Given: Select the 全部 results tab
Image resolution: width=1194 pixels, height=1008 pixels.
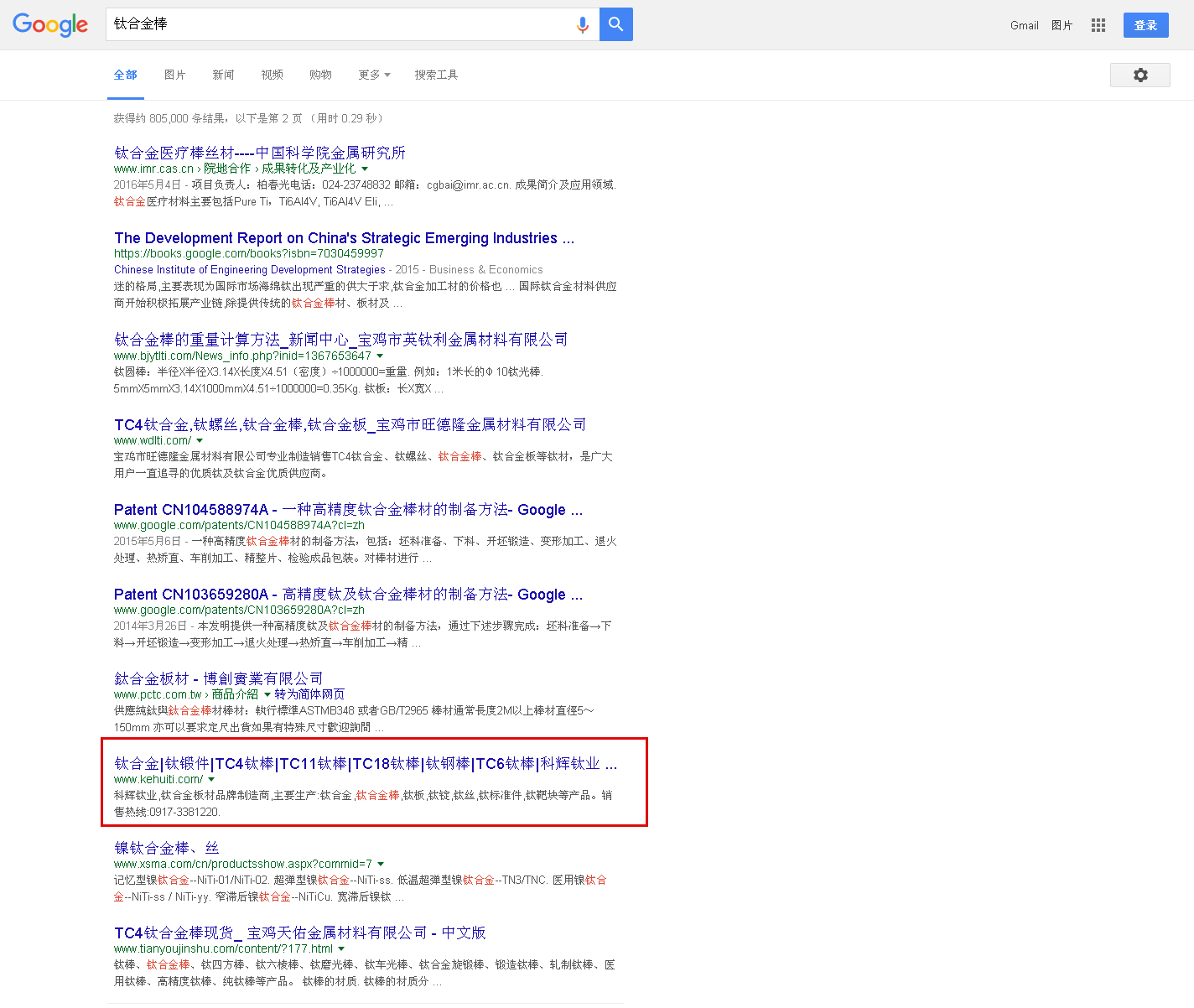Looking at the screenshot, I should (x=126, y=75).
